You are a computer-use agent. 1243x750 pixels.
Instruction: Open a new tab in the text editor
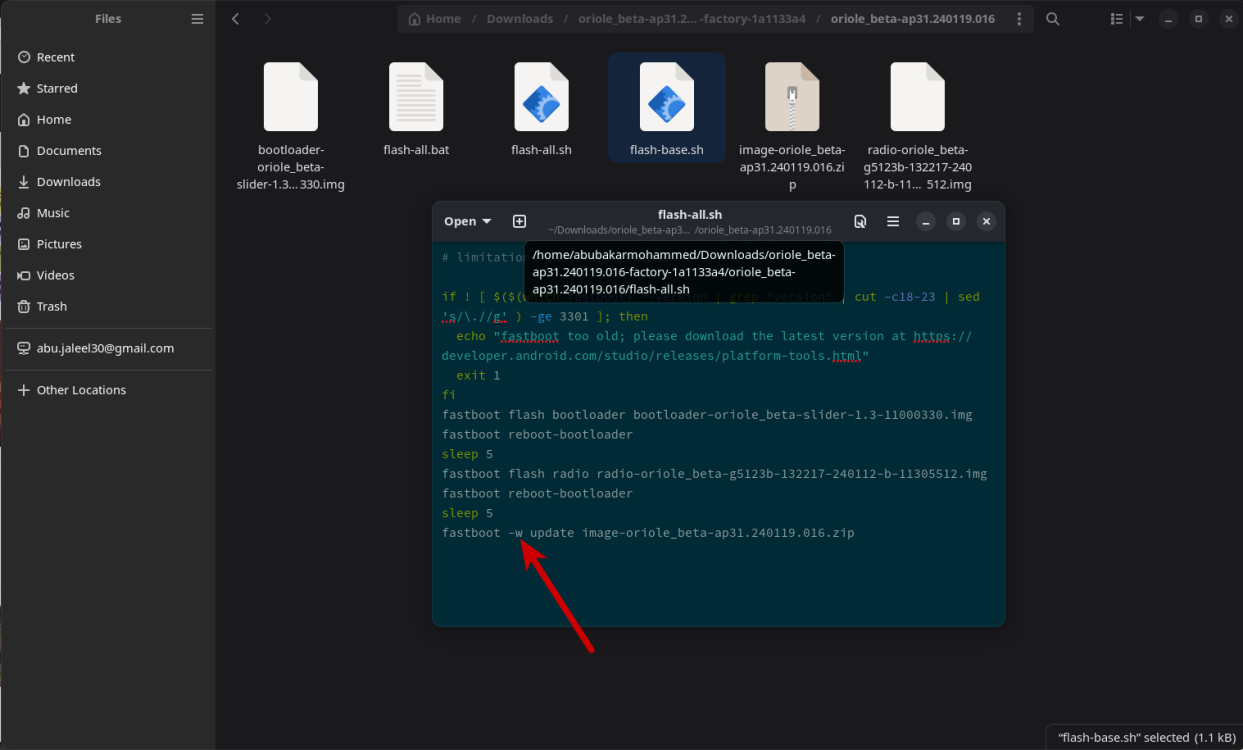[x=519, y=221]
